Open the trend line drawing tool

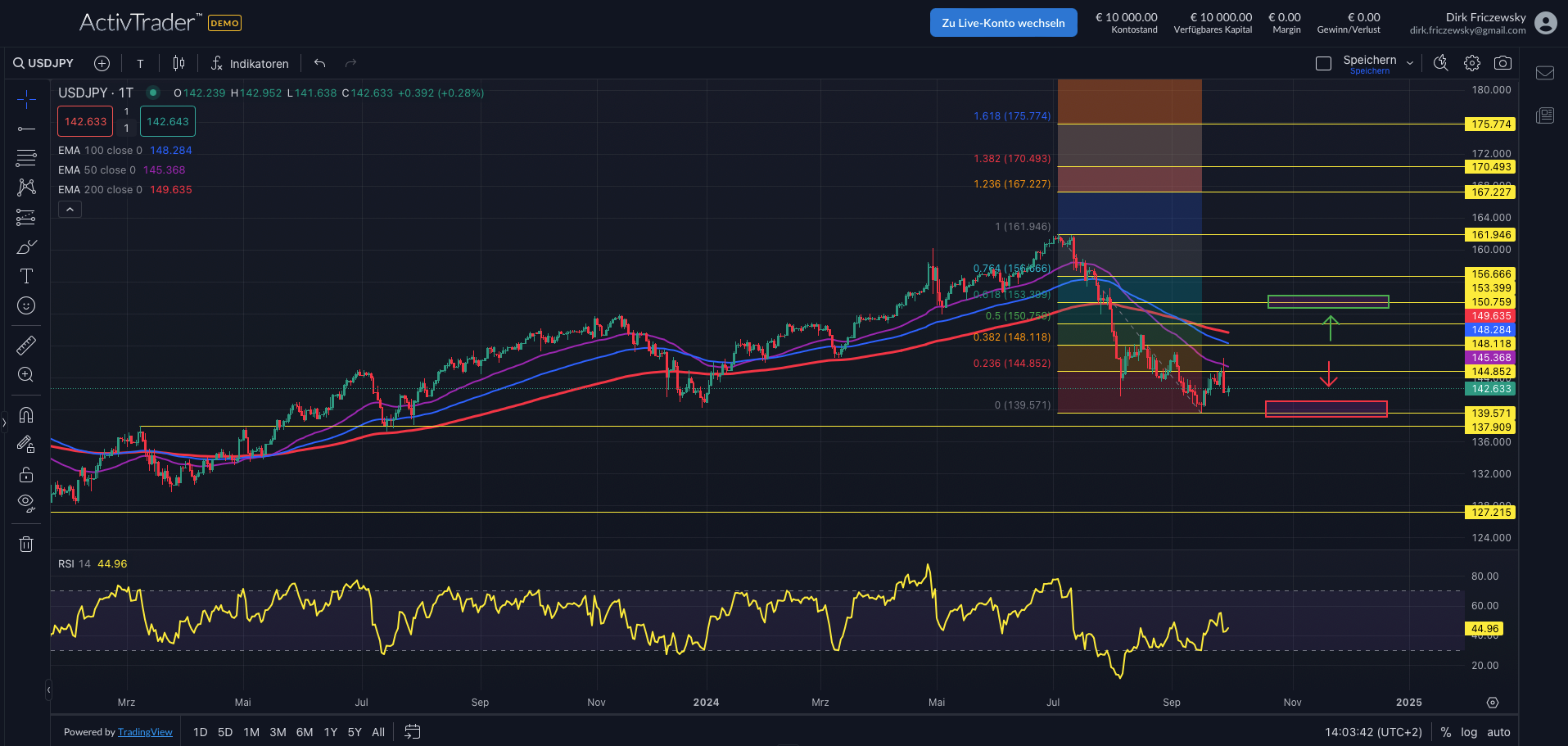(26, 129)
